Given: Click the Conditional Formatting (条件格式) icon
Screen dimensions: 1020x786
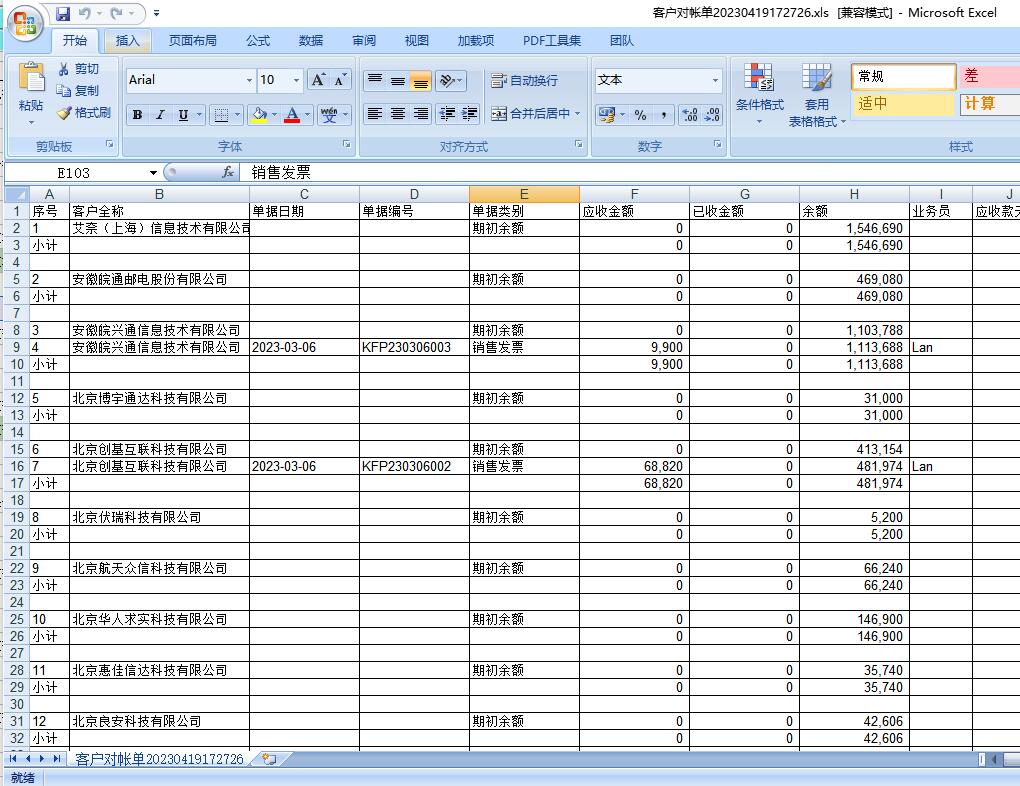Looking at the screenshot, I should [759, 80].
